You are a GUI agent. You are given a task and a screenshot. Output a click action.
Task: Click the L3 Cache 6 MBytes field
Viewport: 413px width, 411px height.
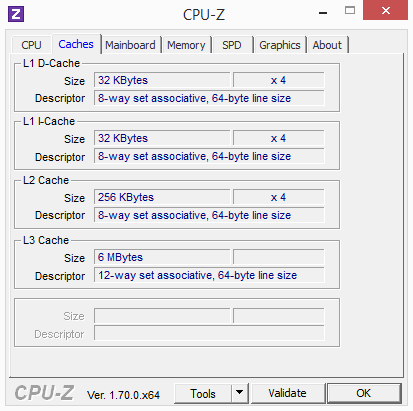point(162,257)
